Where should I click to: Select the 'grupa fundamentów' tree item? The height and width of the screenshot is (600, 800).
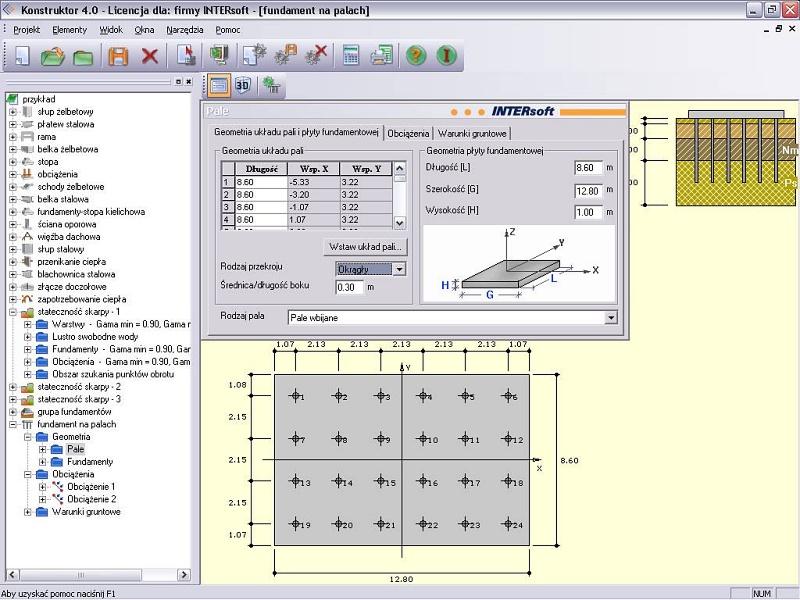(74, 412)
